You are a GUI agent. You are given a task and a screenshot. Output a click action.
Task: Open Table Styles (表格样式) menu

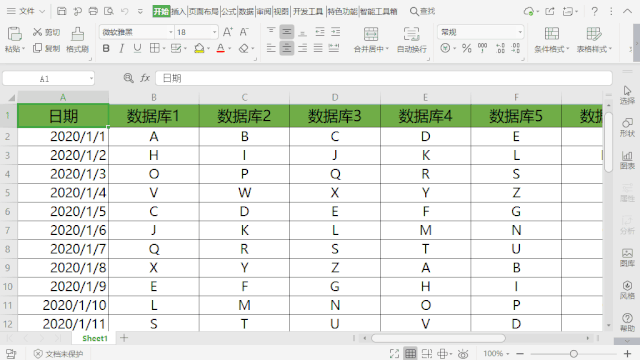[x=594, y=40]
